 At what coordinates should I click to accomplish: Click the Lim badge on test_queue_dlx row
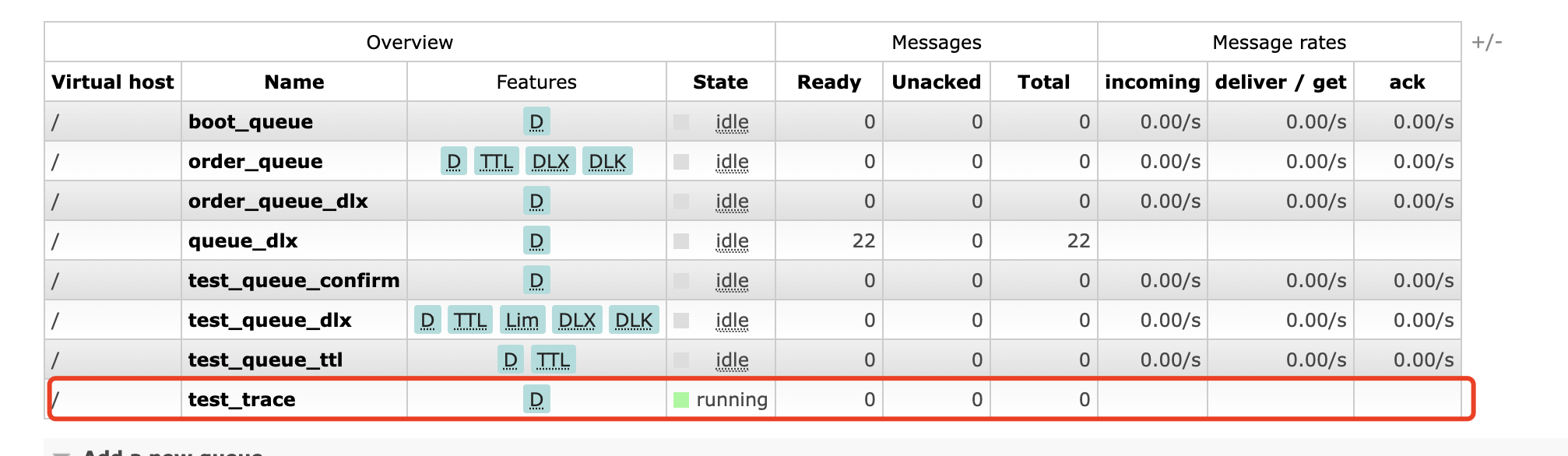tap(522, 321)
